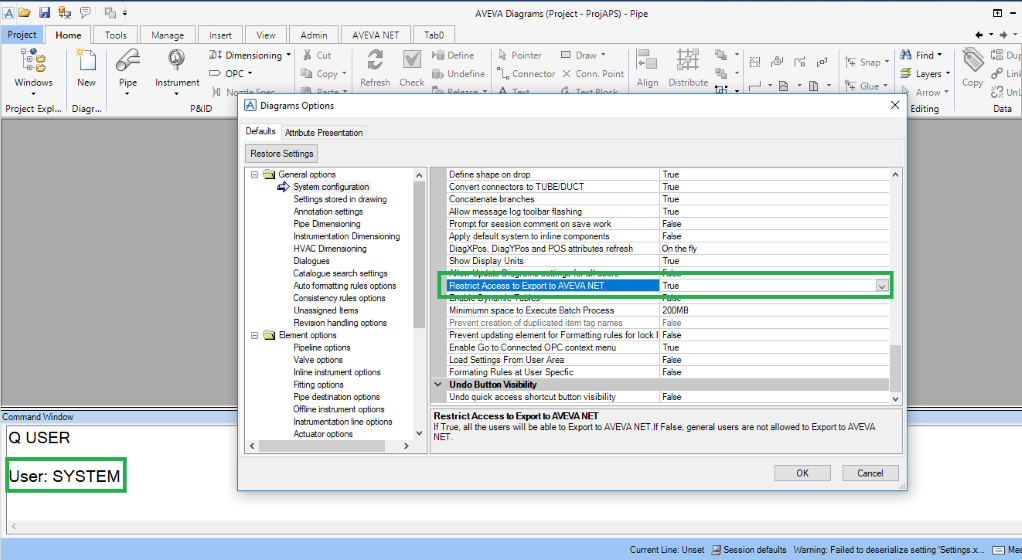This screenshot has height=560, width=1022.
Task: Collapse the Undo Button Visibility section
Action: 438,384
